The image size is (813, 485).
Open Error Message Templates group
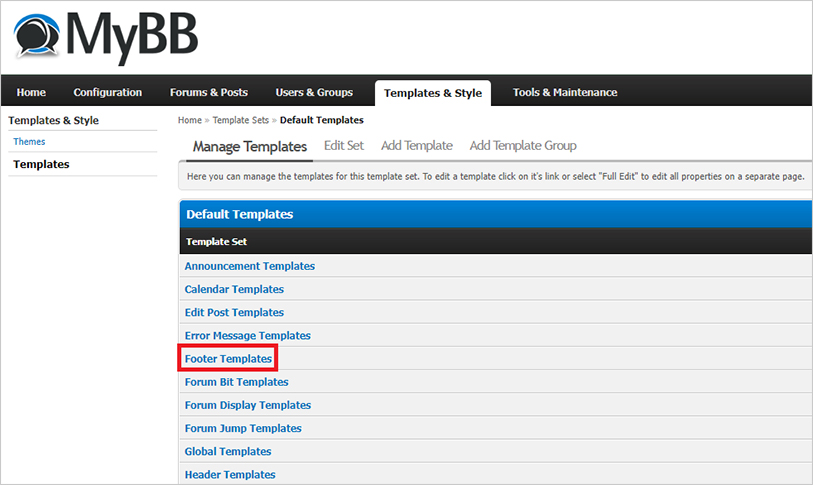[x=247, y=336]
